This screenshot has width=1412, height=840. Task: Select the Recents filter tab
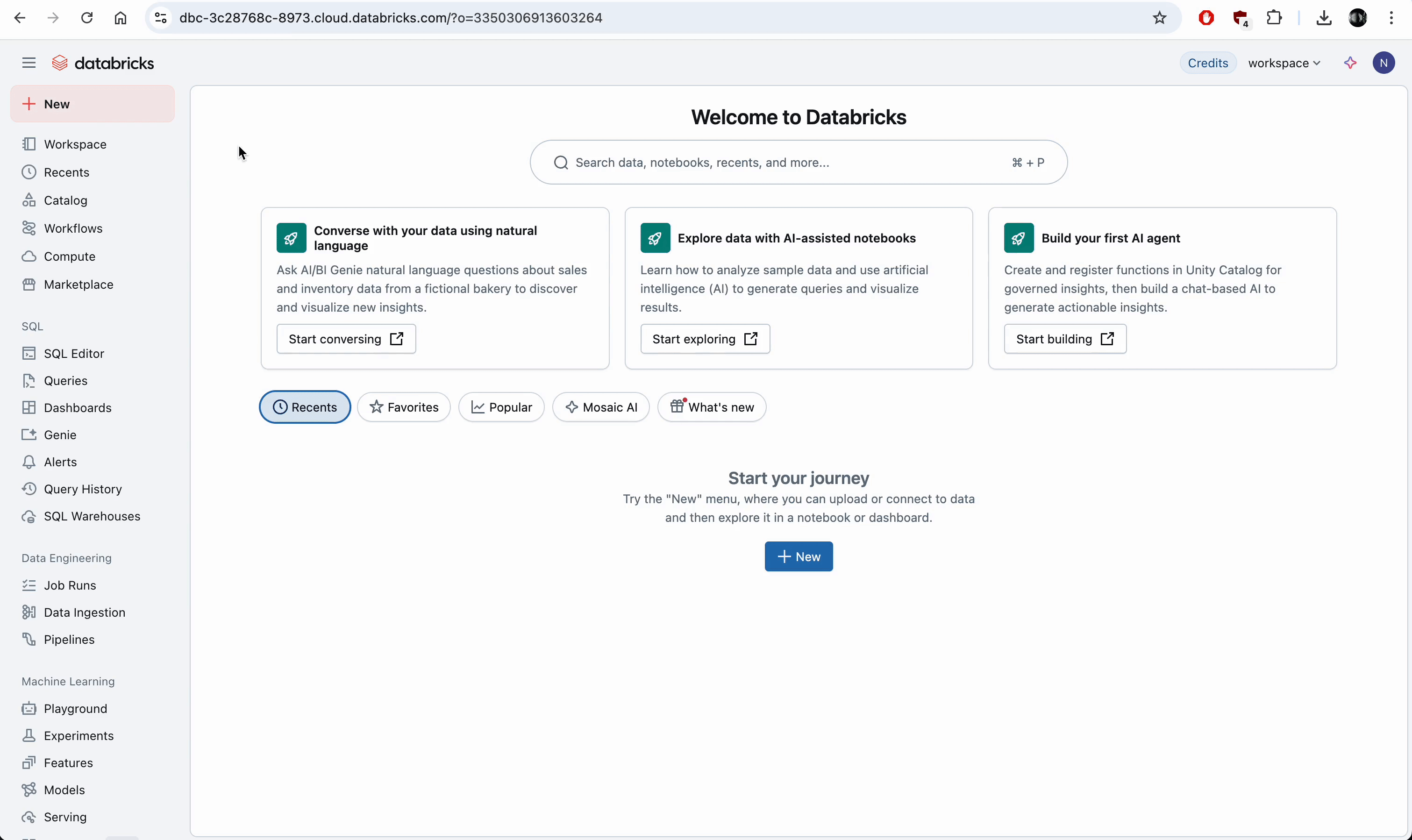[x=305, y=407]
